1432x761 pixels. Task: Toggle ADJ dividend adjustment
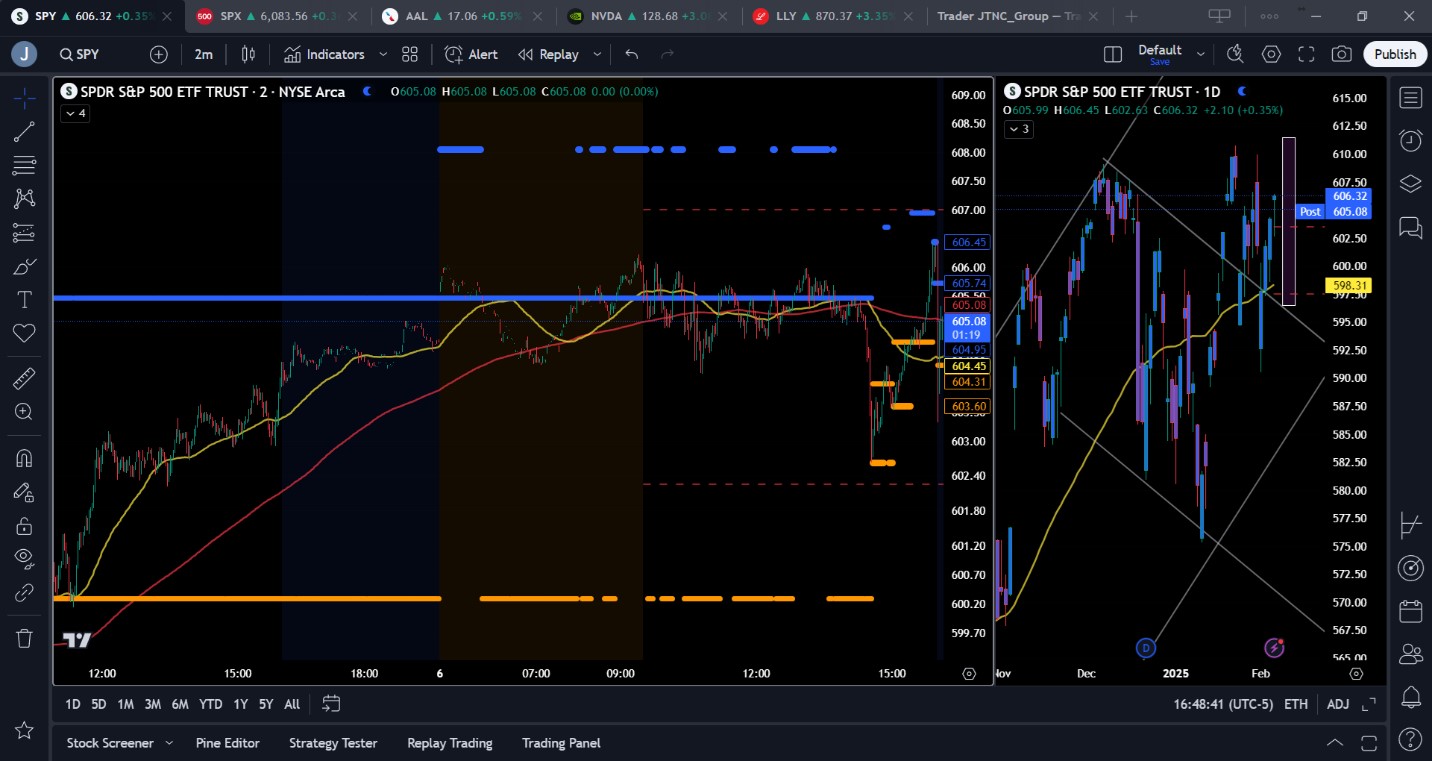point(1338,704)
